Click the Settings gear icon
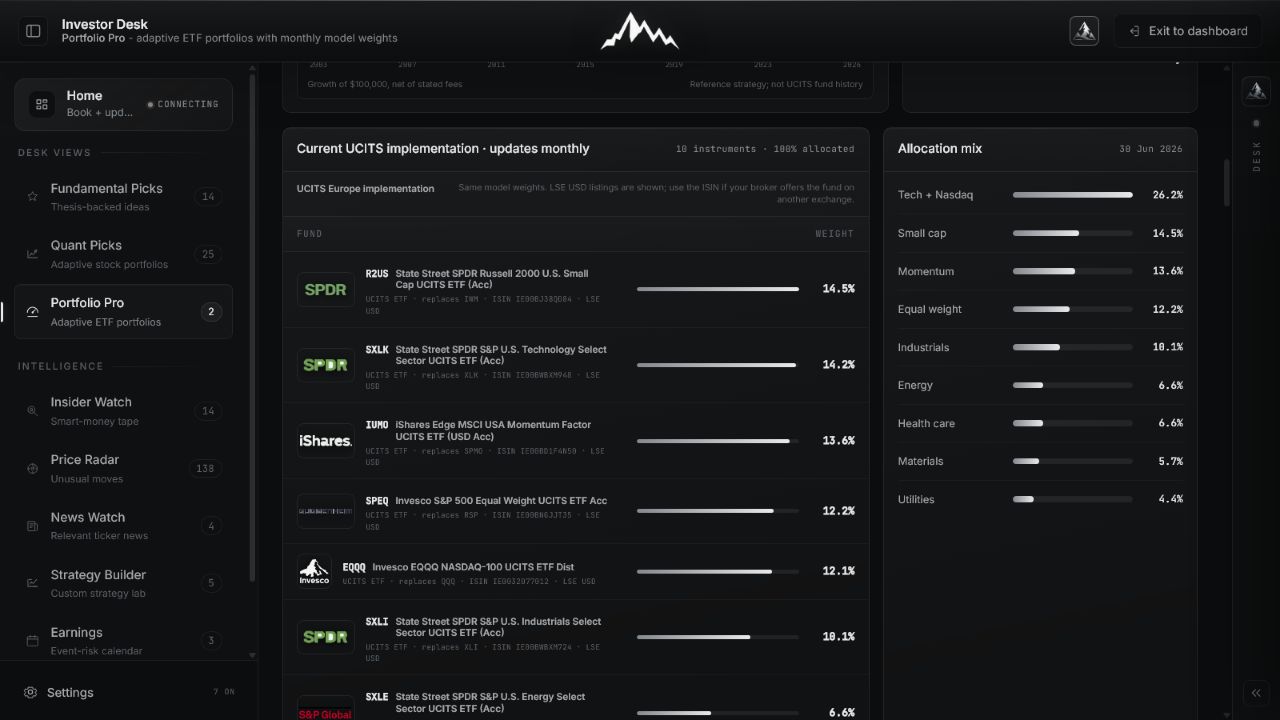The width and height of the screenshot is (1280, 720). pos(31,692)
